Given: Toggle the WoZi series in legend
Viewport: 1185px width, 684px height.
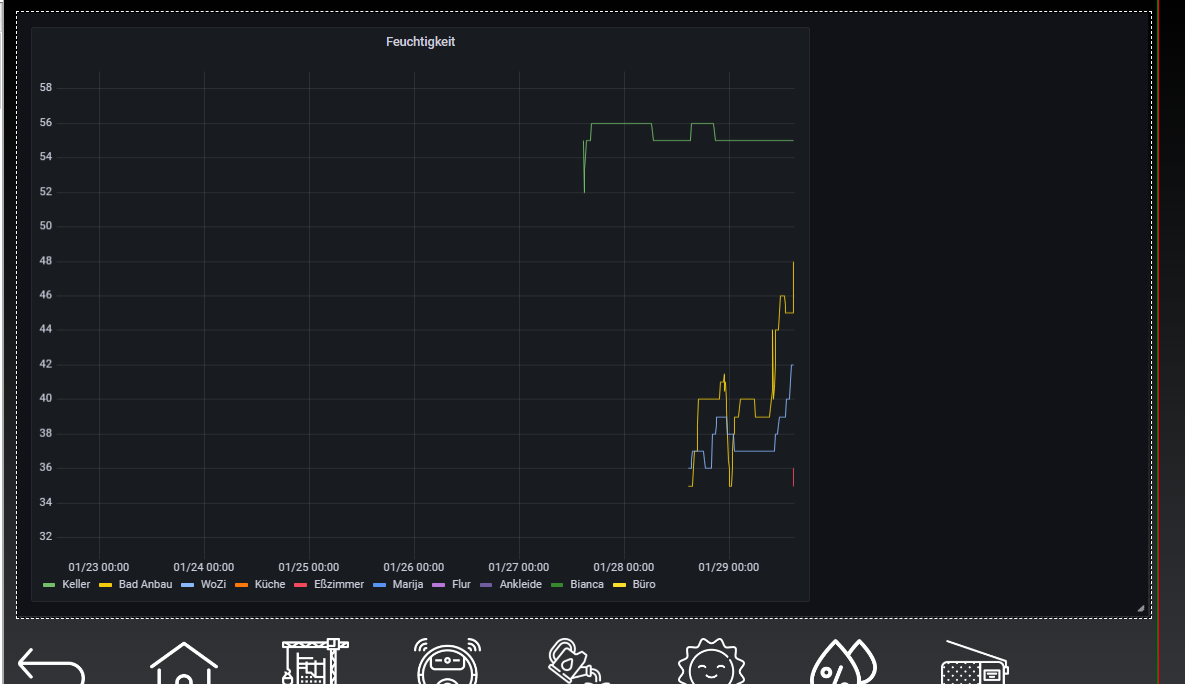Looking at the screenshot, I should pos(213,585).
